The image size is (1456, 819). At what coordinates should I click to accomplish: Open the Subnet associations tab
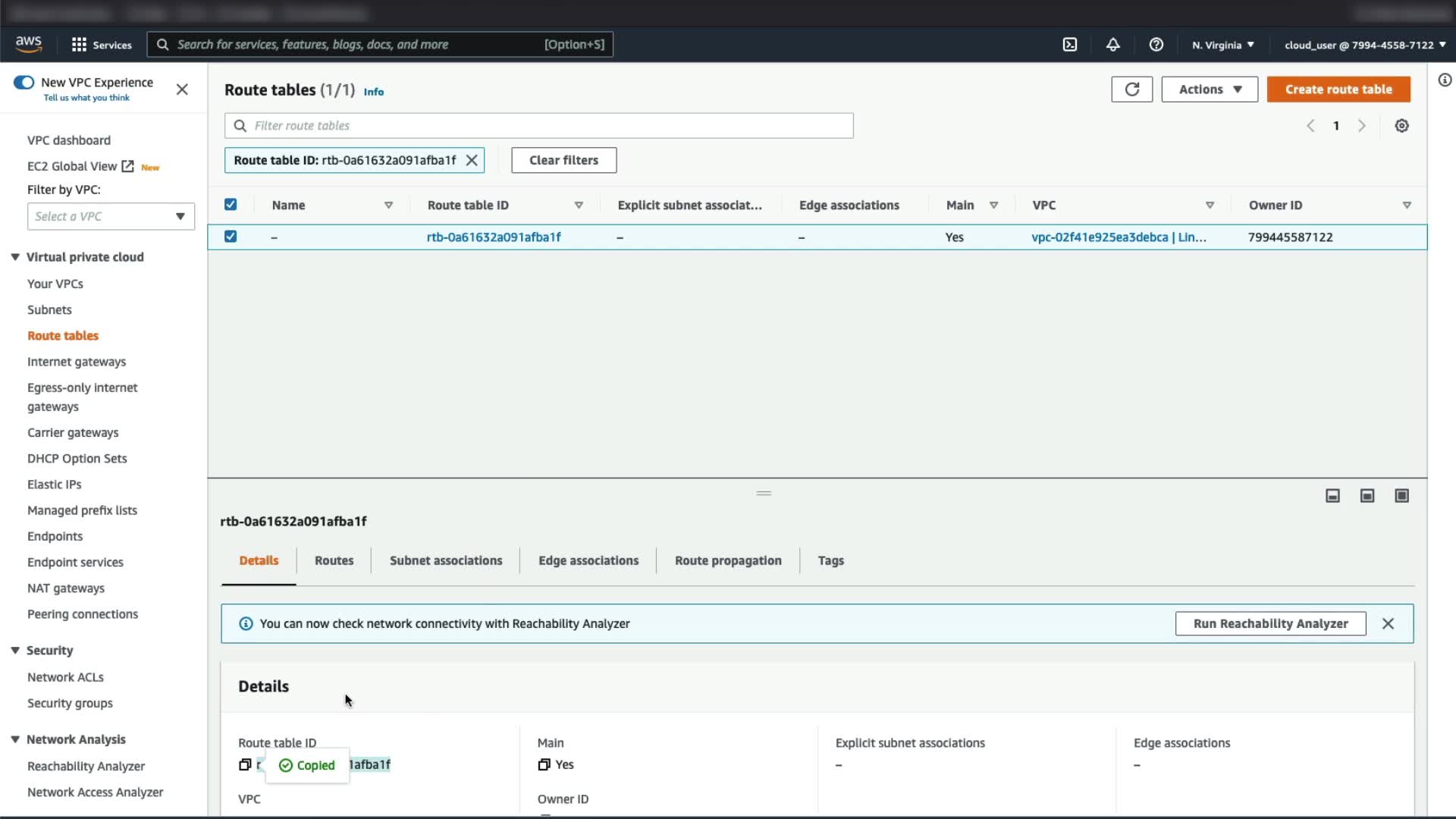(446, 560)
